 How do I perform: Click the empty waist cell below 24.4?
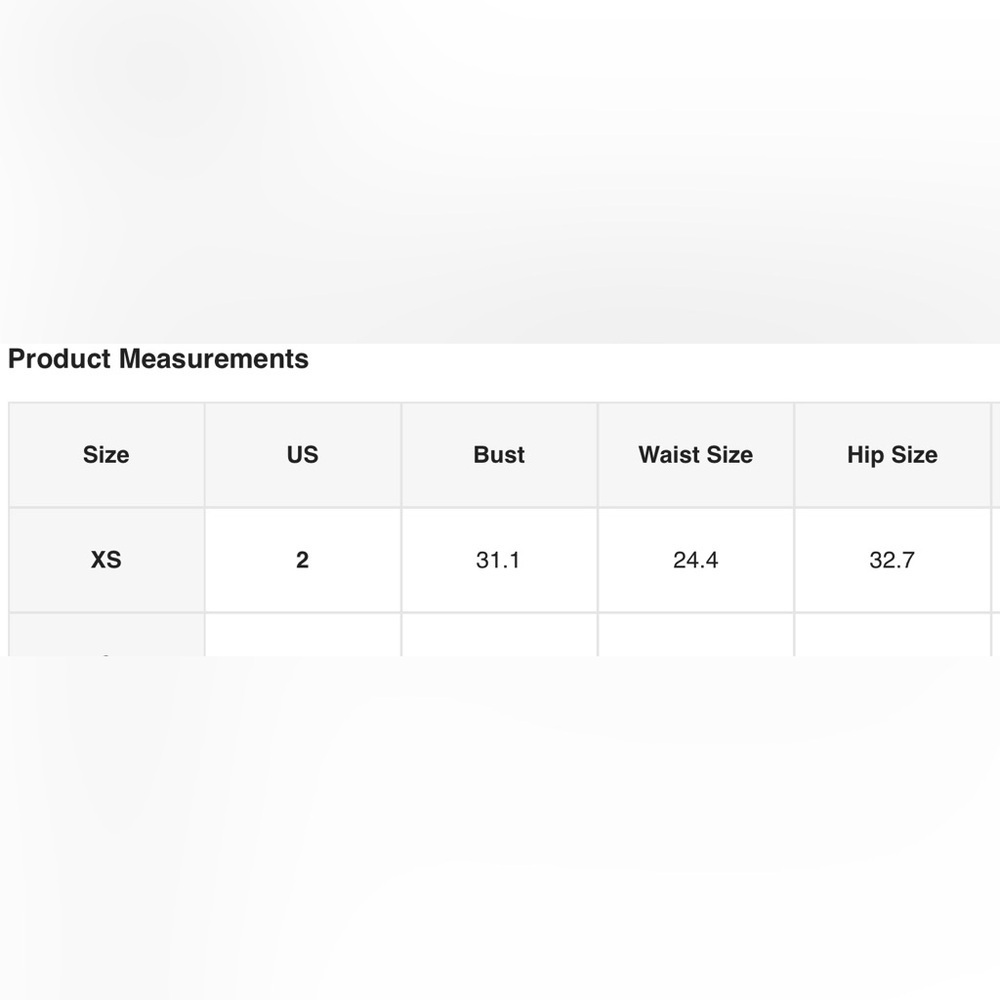pos(696,635)
